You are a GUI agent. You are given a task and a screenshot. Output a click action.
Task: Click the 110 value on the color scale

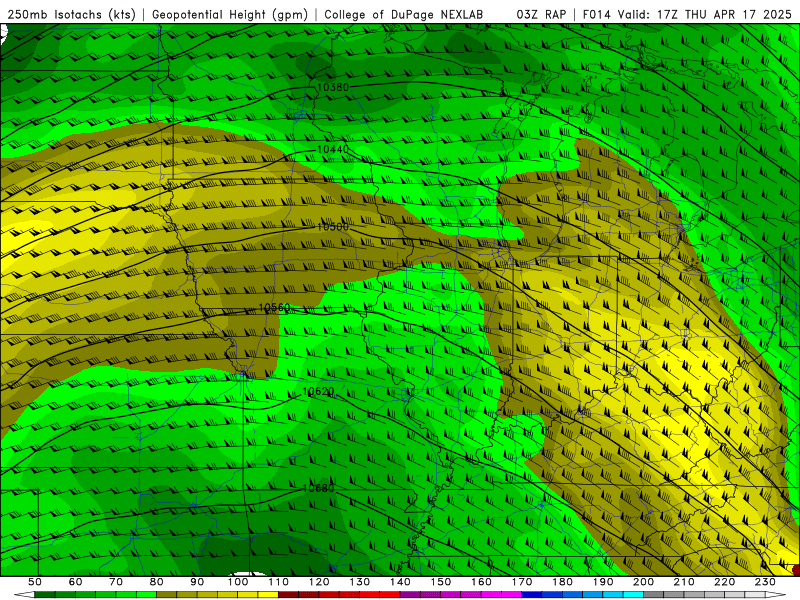[279, 582]
